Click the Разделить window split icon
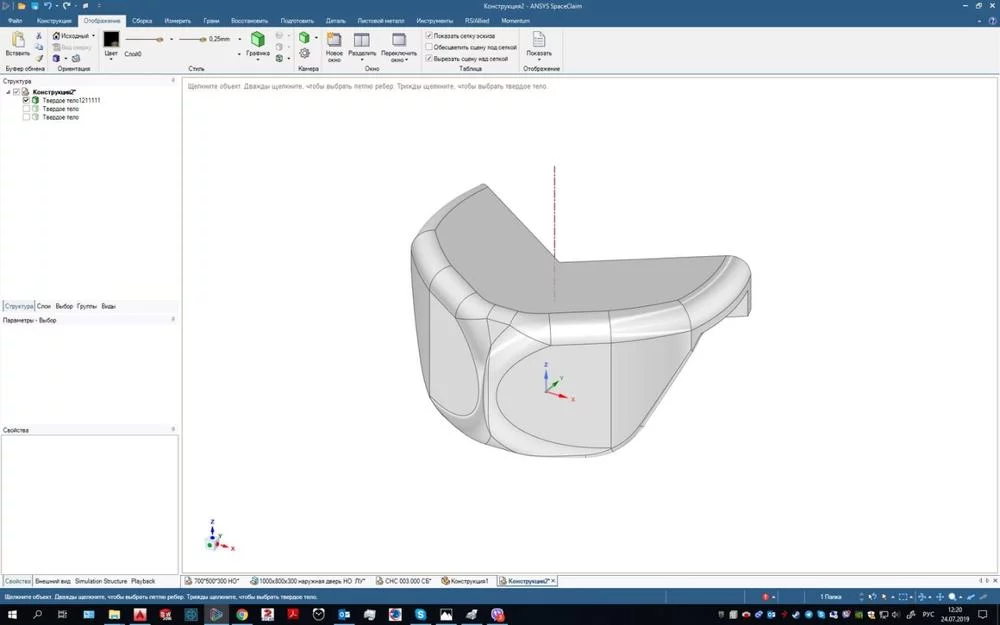The width and height of the screenshot is (1000, 625). pyautogui.click(x=362, y=40)
